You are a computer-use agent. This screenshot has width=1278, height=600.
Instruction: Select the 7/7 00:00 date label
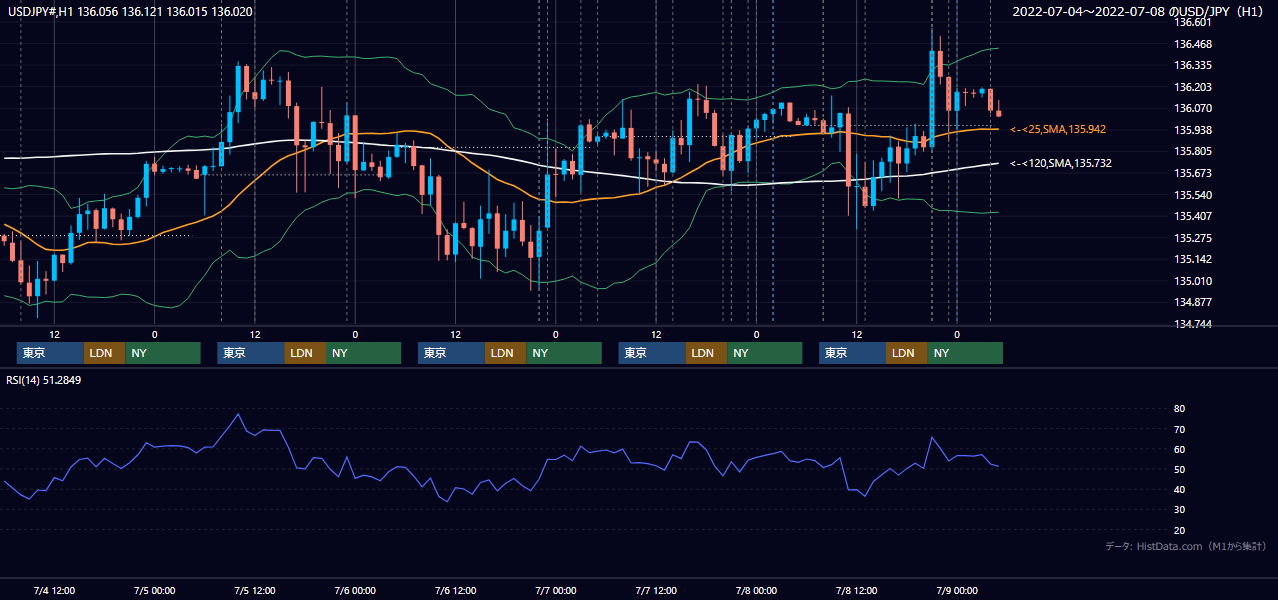coord(555,590)
